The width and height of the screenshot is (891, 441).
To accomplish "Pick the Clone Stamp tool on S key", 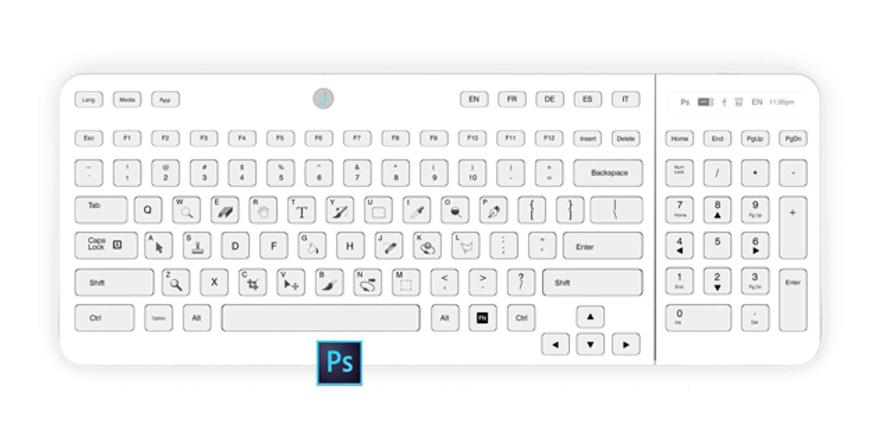I will click(x=197, y=246).
